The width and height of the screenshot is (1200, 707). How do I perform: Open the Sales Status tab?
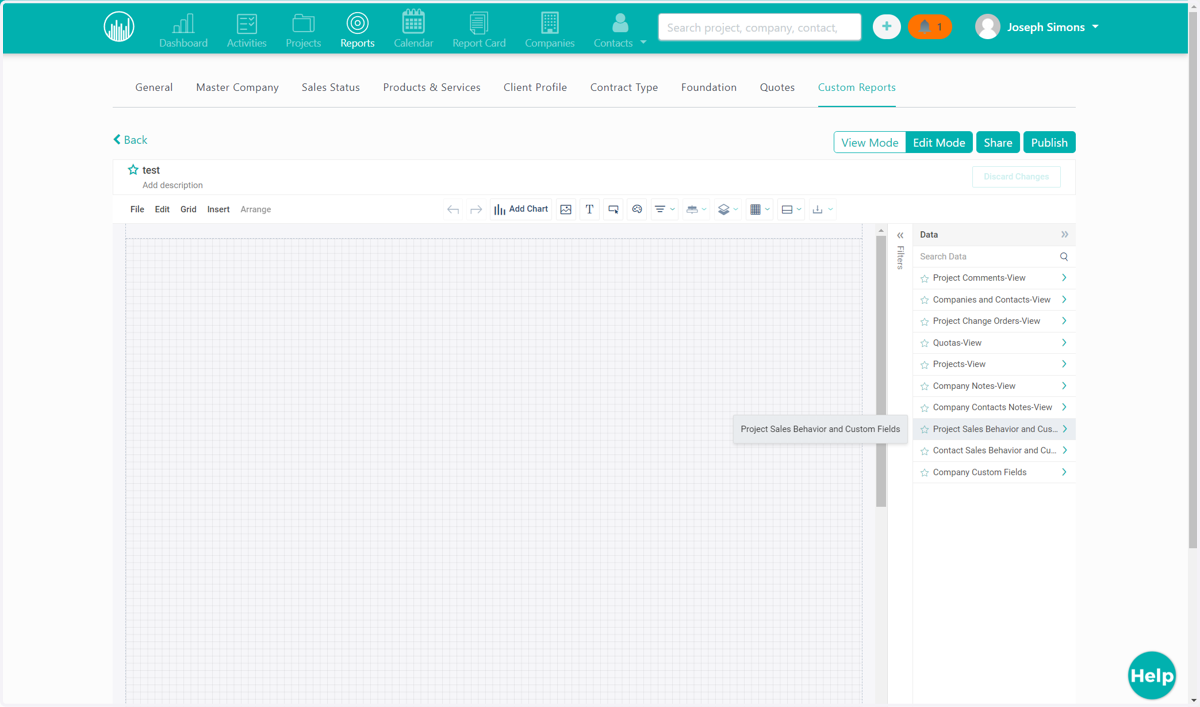(x=331, y=87)
